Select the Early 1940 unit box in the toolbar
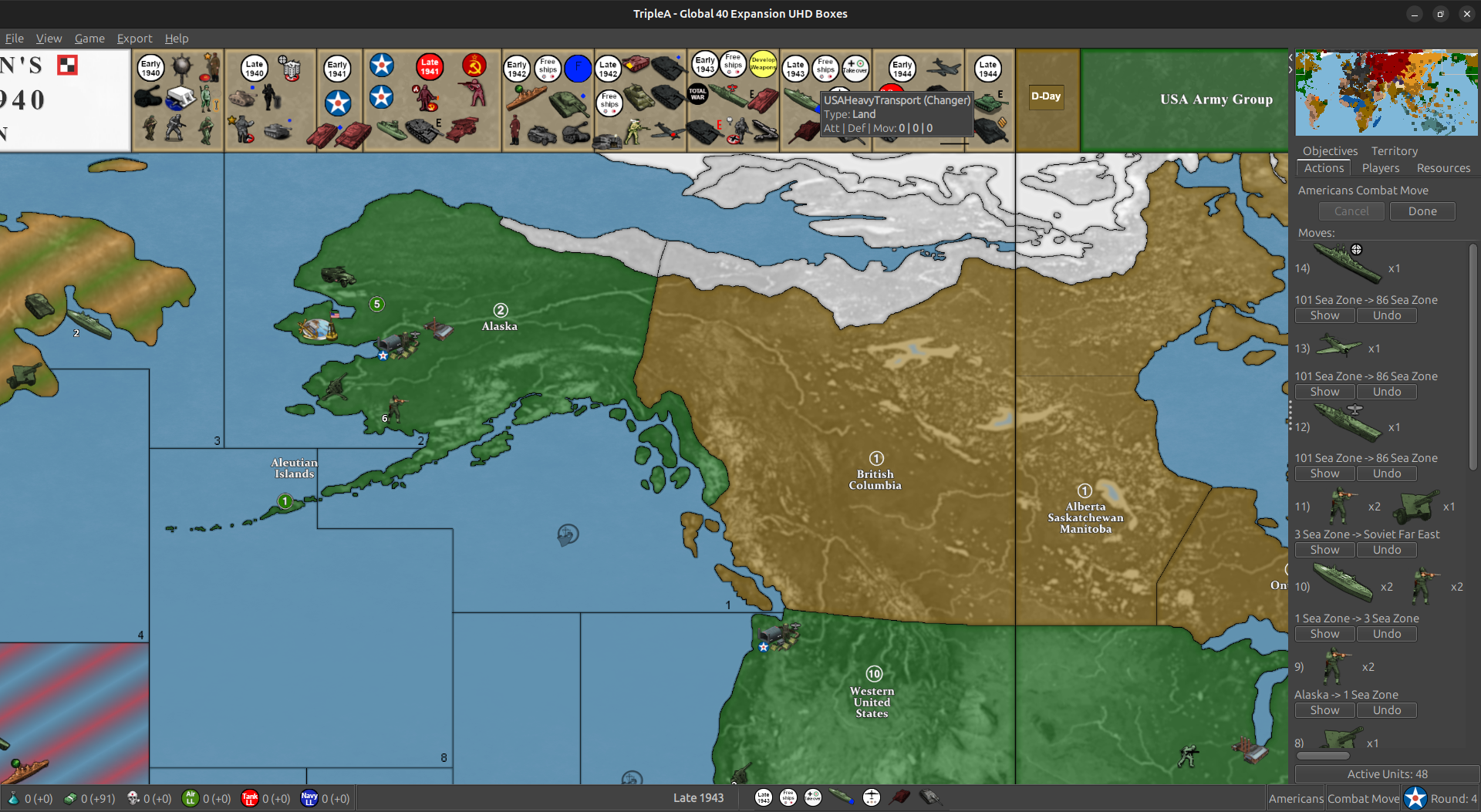The height and width of the screenshot is (812, 1481). (177, 99)
